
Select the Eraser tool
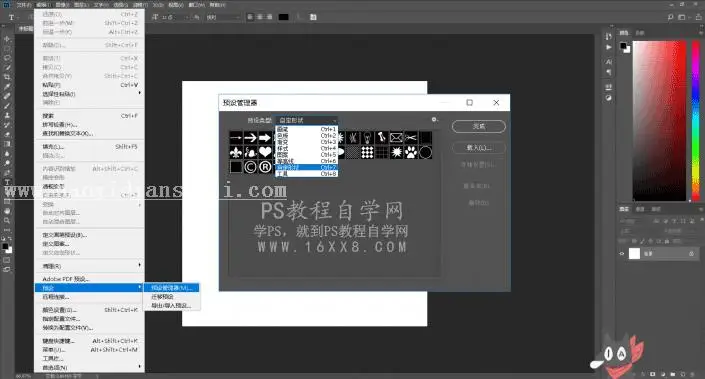point(7,134)
